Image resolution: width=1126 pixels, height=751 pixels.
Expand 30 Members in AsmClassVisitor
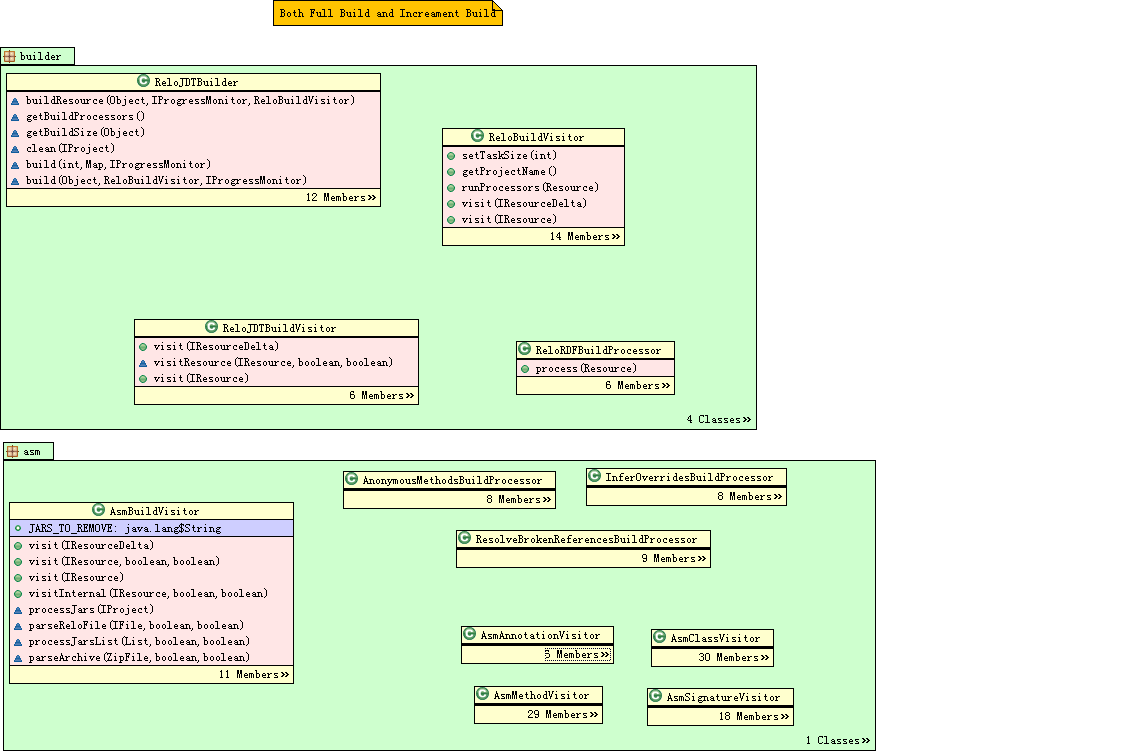tap(734, 658)
